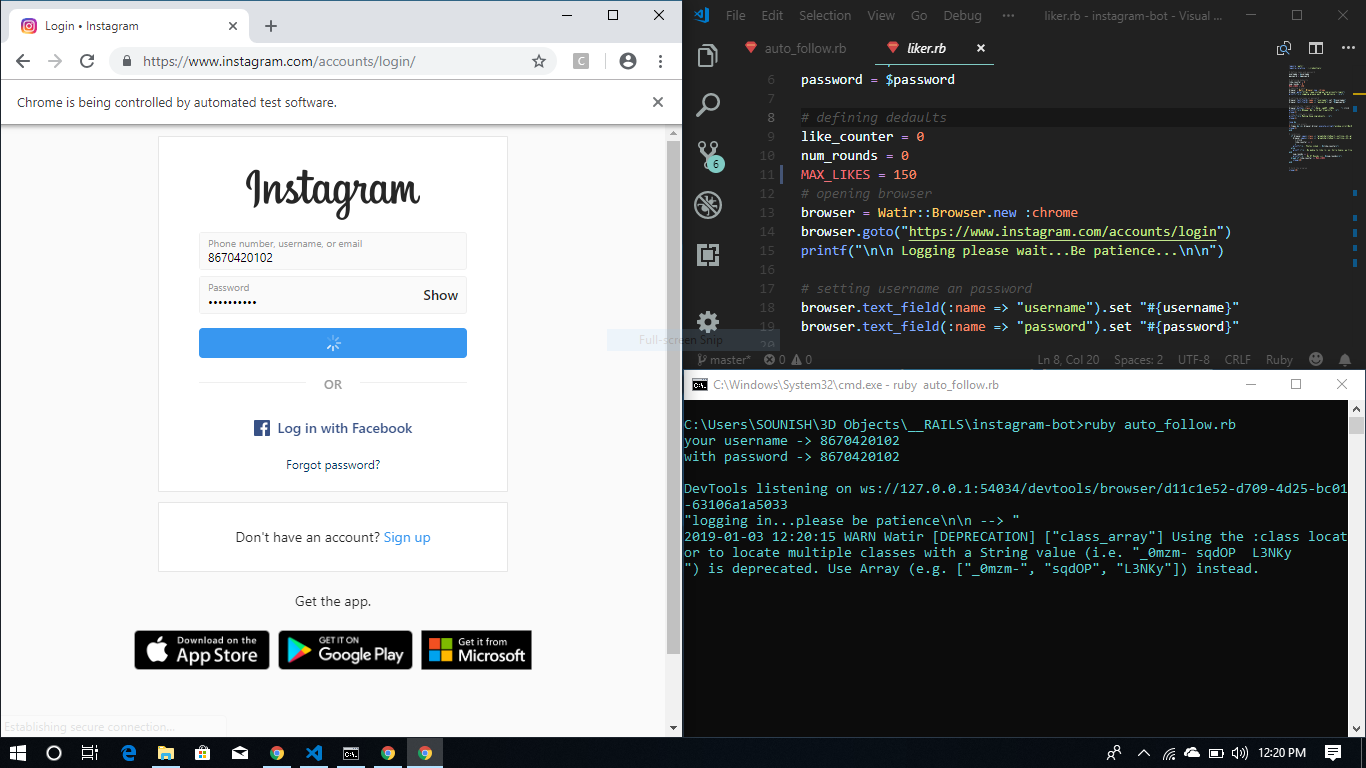The image size is (1366, 768).
Task: View site info via padlock icon
Action: 126,61
